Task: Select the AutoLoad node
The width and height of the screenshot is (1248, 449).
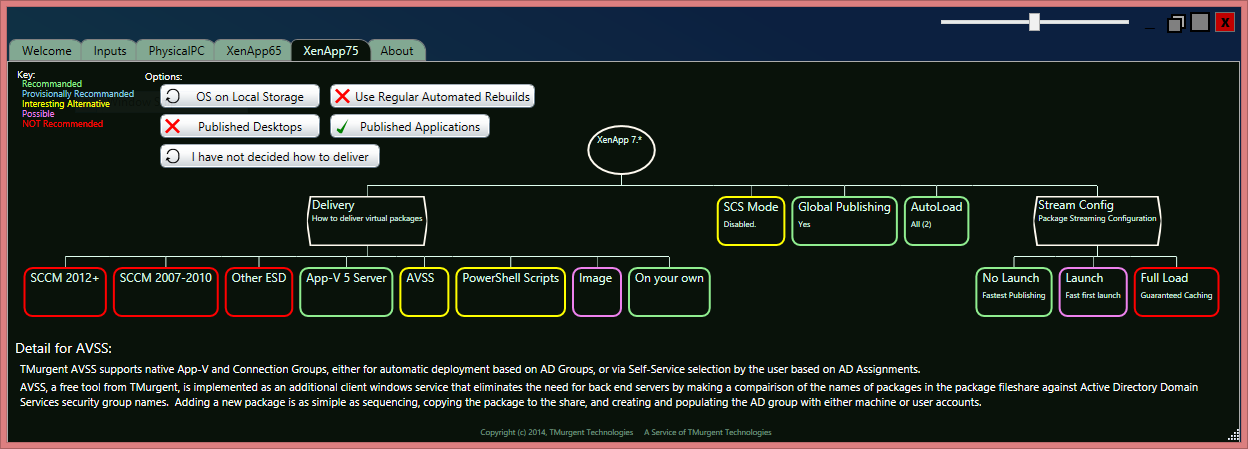Action: (x=937, y=220)
